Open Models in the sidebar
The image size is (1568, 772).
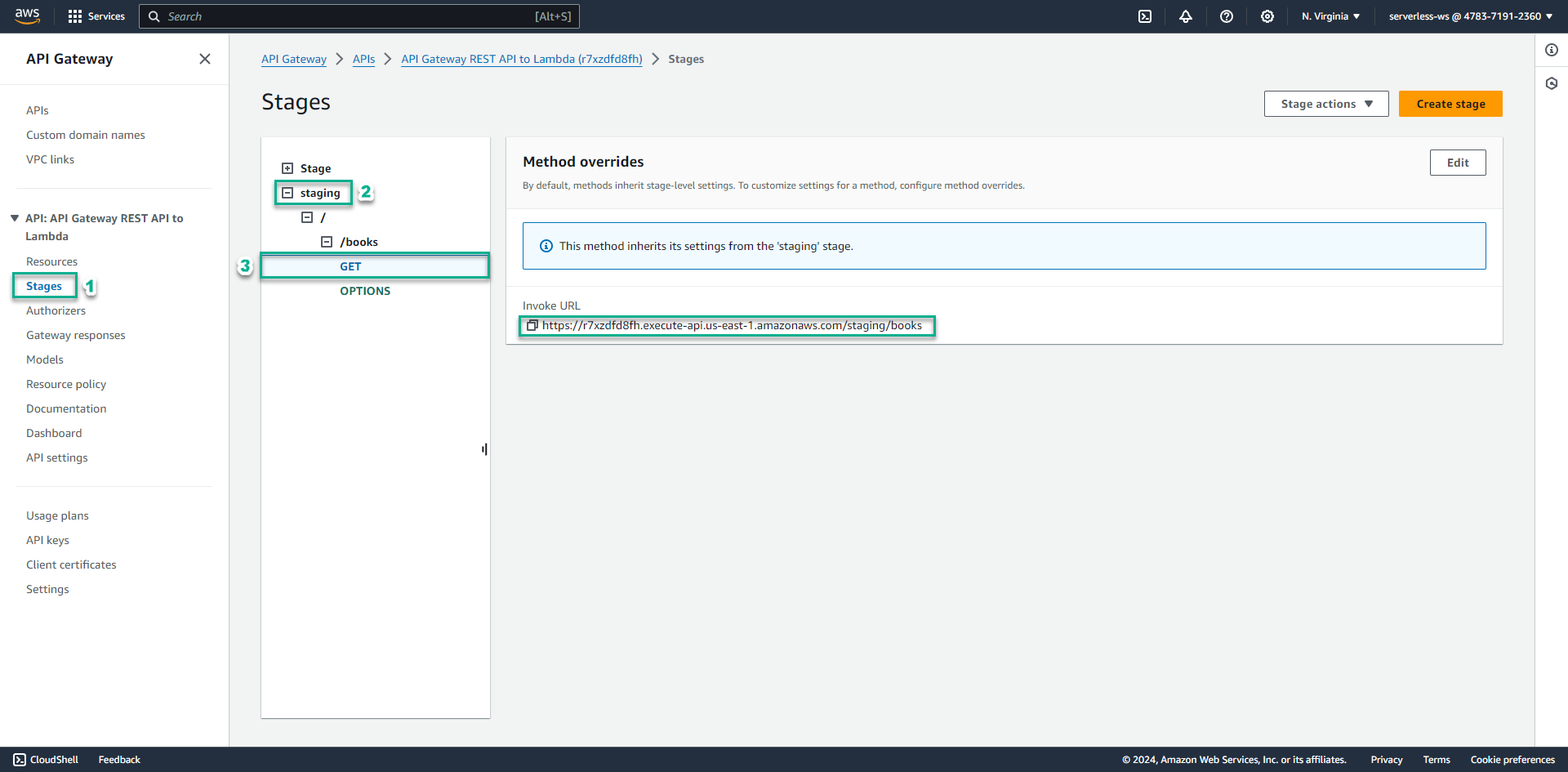(45, 359)
